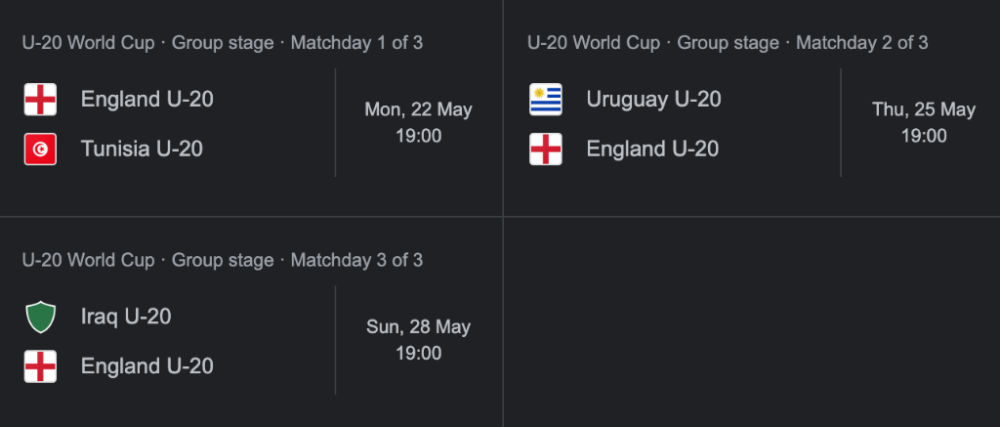The width and height of the screenshot is (1000, 427).
Task: Select England U-20 in the Uruguay match
Action: tap(652, 149)
